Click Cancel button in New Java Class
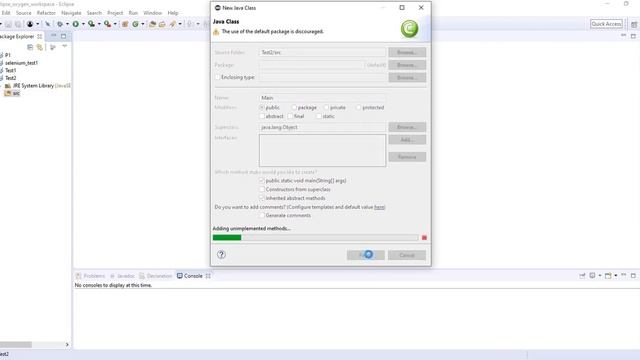The height and width of the screenshot is (360, 640). 407,255
